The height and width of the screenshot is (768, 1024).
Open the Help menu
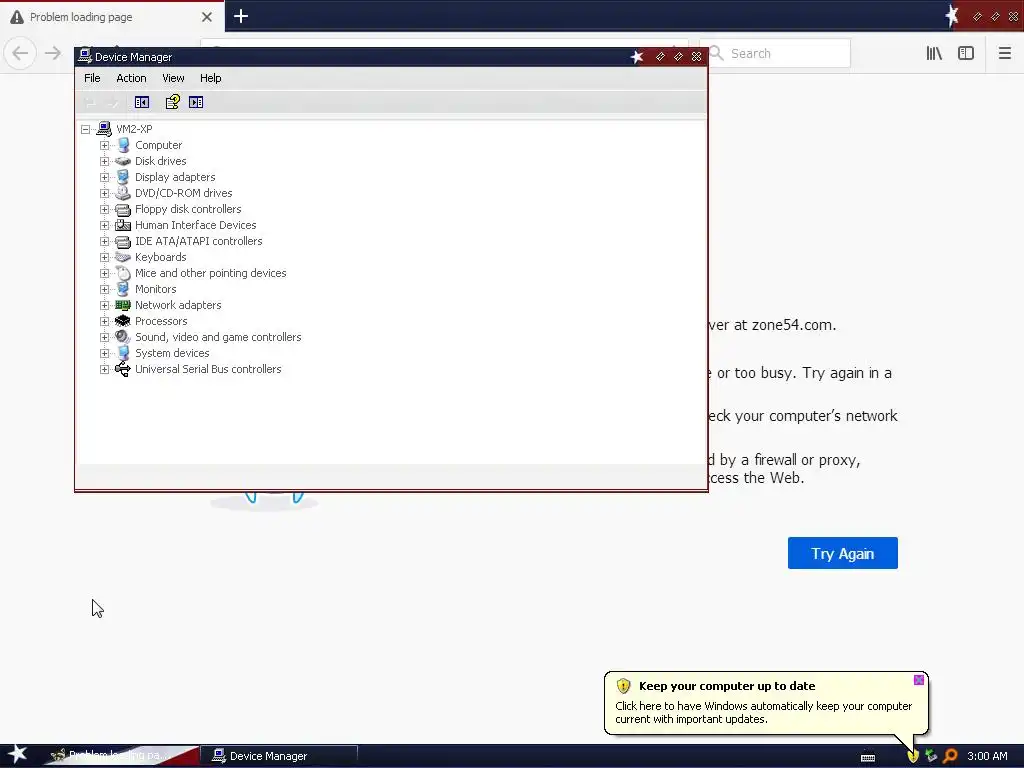[x=210, y=78]
